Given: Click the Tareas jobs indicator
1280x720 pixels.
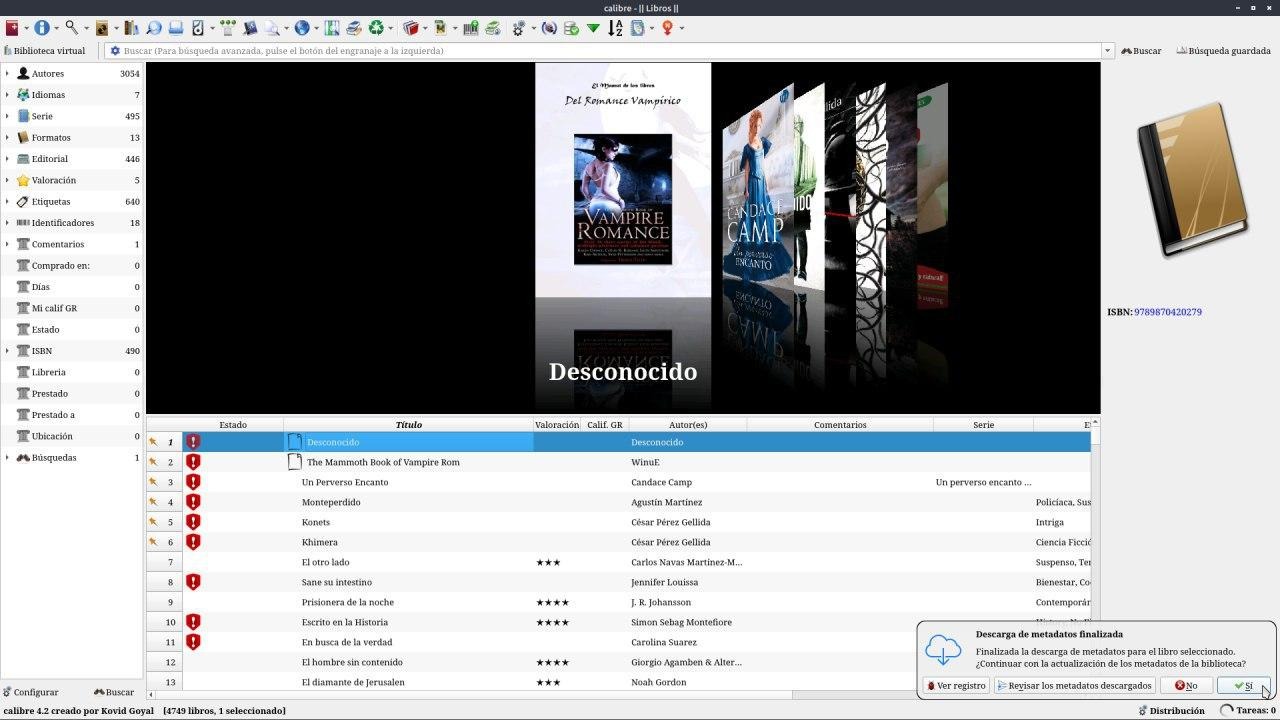Looking at the screenshot, I should pyautogui.click(x=1247, y=711).
